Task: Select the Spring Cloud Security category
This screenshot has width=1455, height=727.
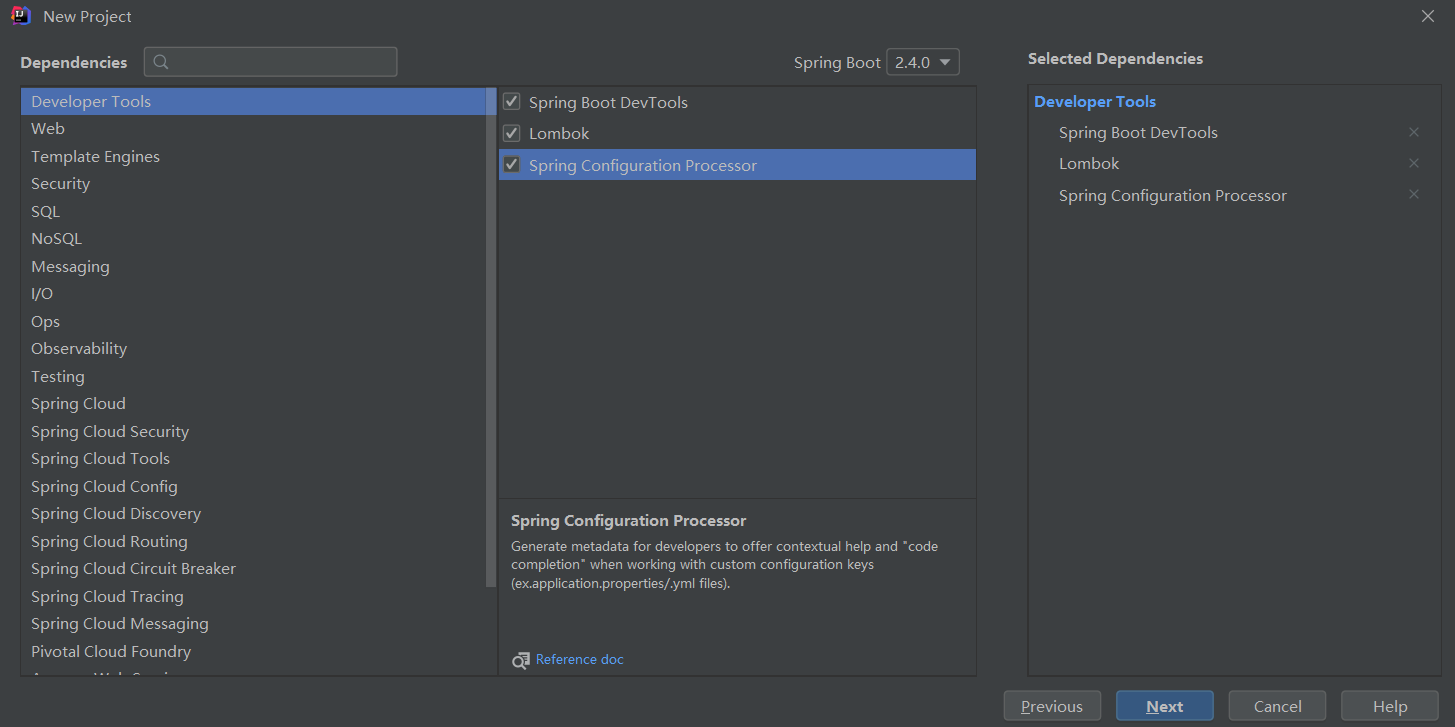Action: [x=253, y=431]
